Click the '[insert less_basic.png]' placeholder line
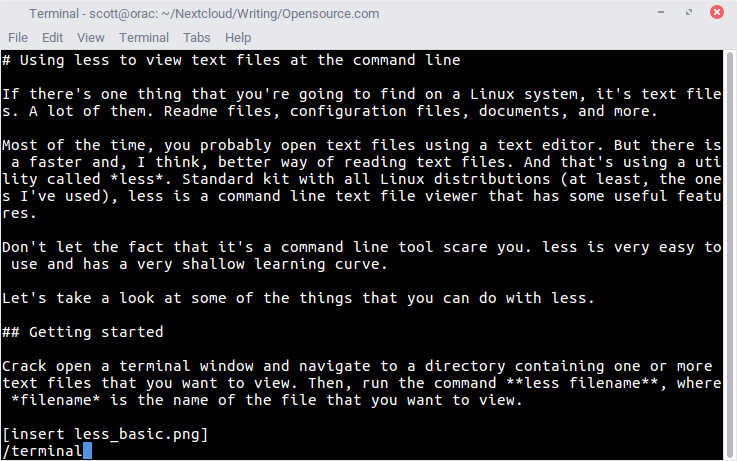 click(105, 434)
